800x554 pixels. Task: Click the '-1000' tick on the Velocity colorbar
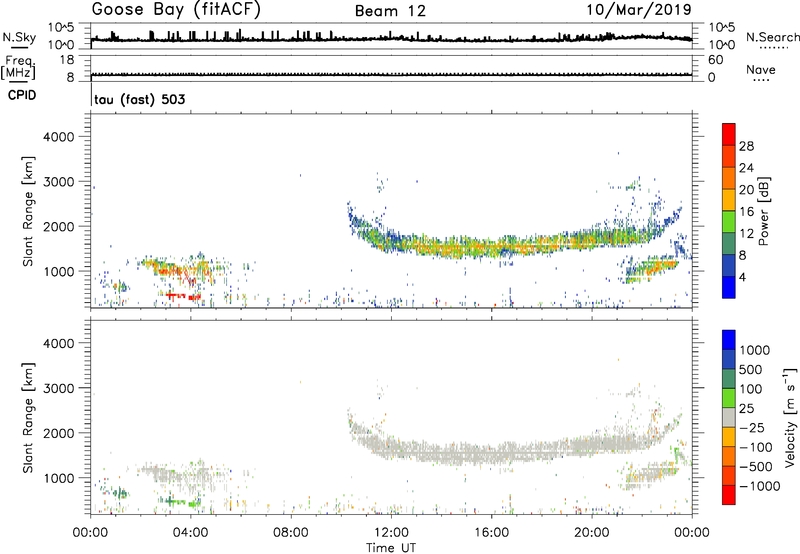click(x=759, y=486)
